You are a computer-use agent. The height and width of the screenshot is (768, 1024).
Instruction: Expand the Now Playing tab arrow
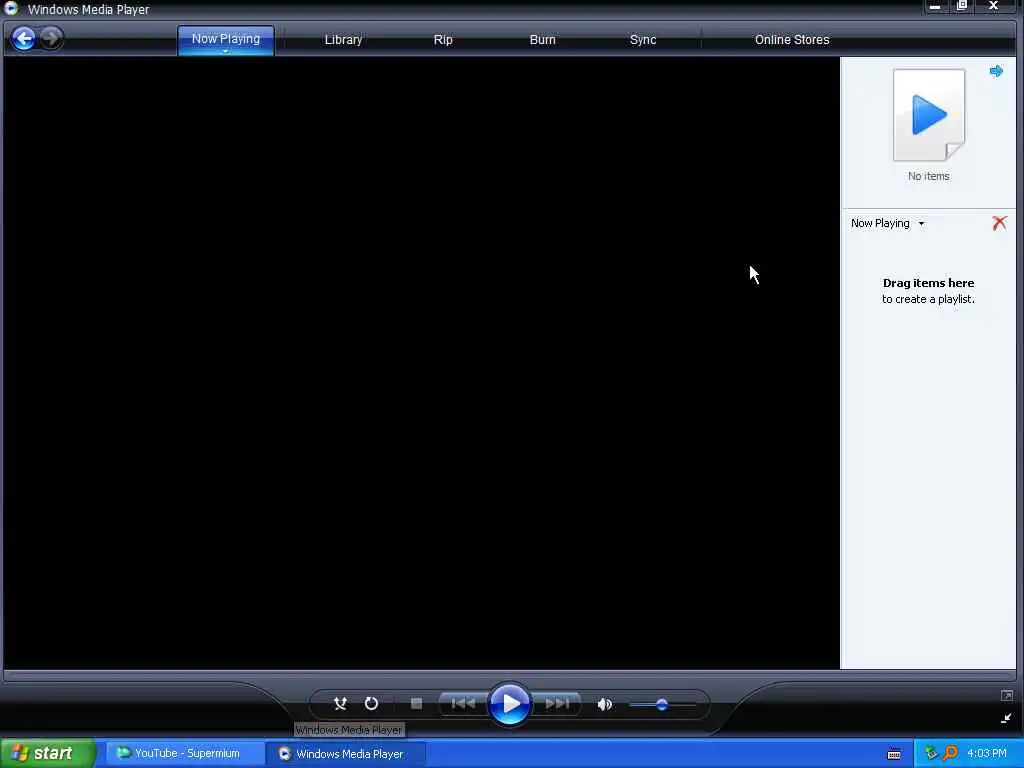point(225,52)
